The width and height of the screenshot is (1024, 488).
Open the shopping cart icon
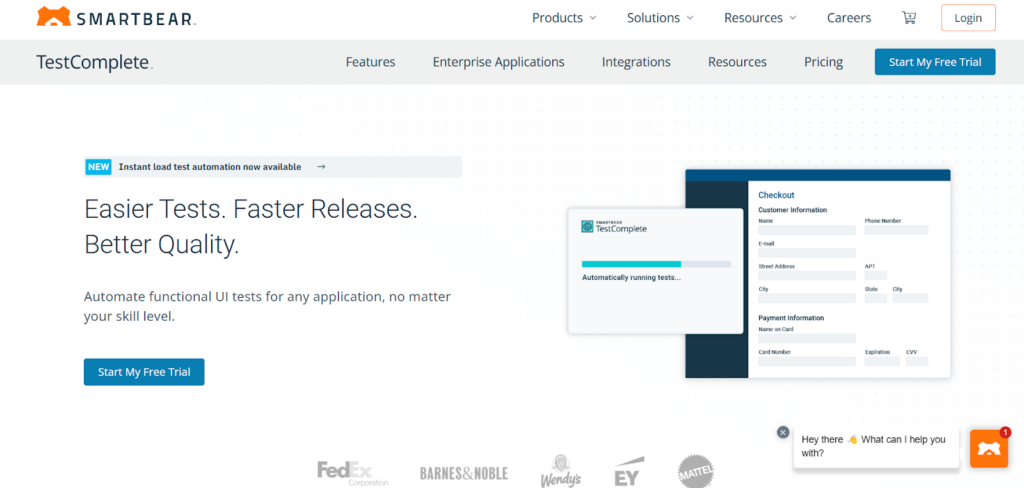(908, 18)
